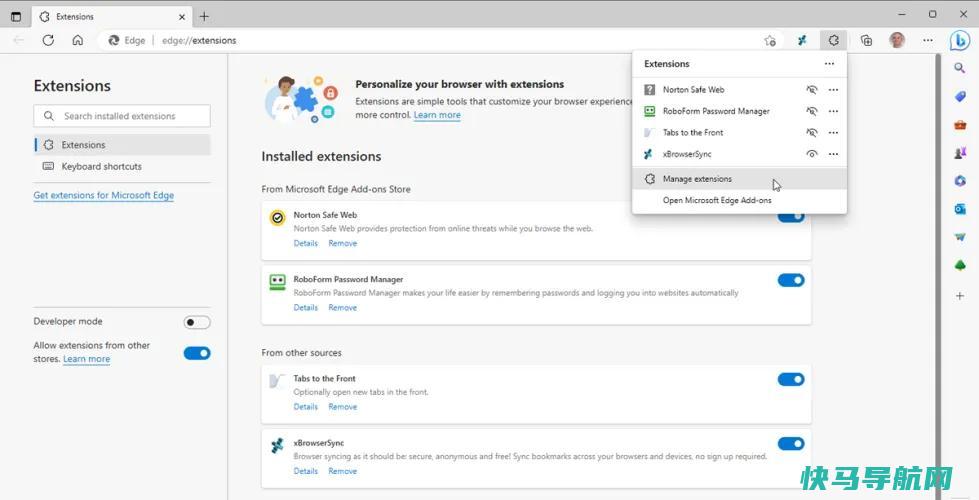Click the page vertical scrollbar
This screenshot has width=979, height=500.
(937, 277)
